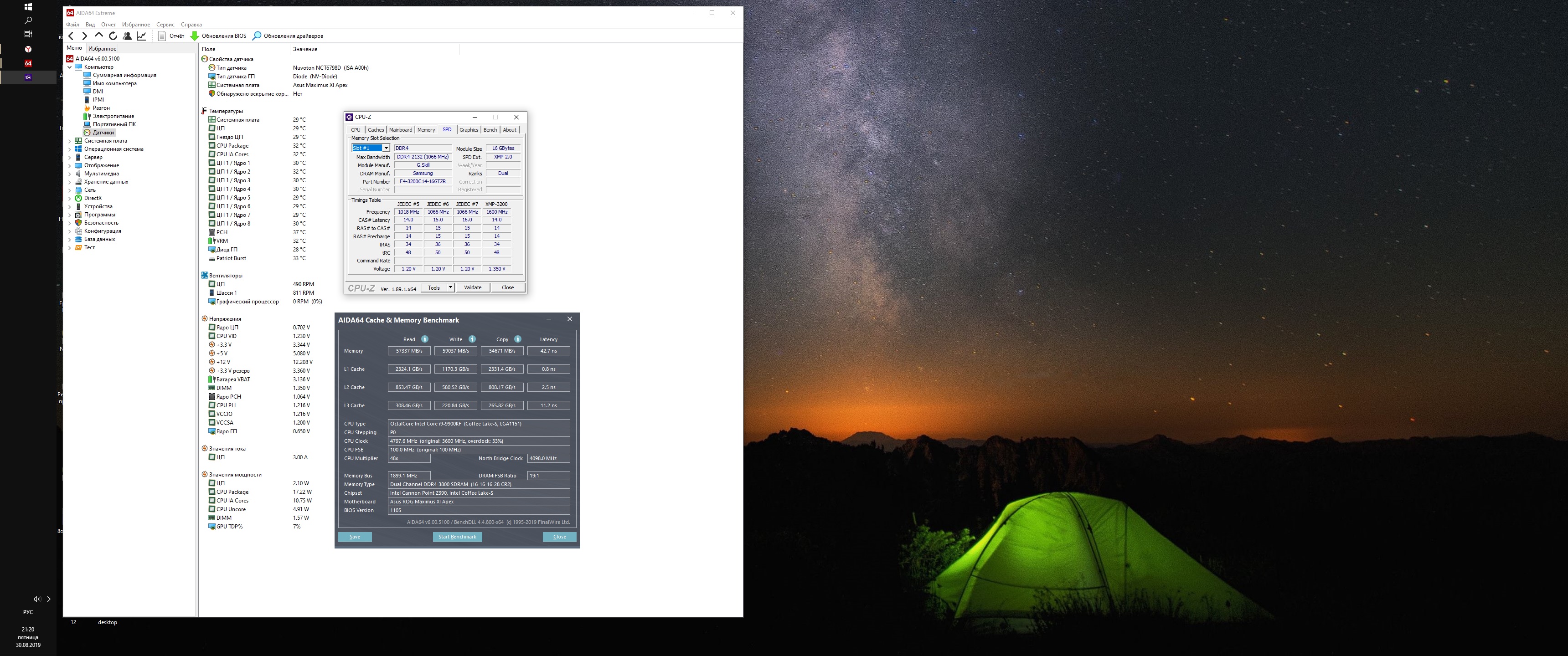The image size is (1568, 656).
Task: Switch to the Memory tab in CPU-Z
Action: coord(426,130)
